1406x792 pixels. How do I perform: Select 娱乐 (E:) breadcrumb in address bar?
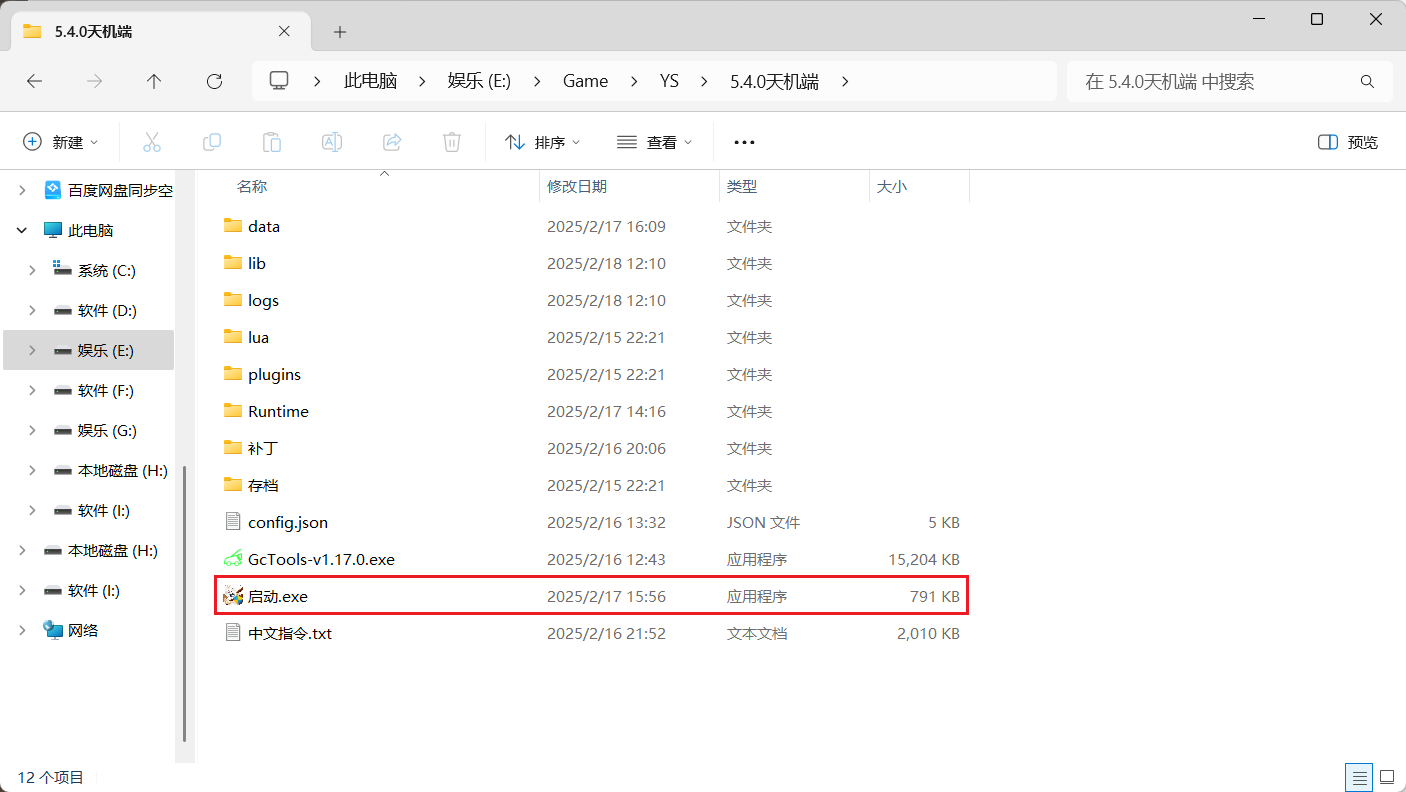[479, 82]
